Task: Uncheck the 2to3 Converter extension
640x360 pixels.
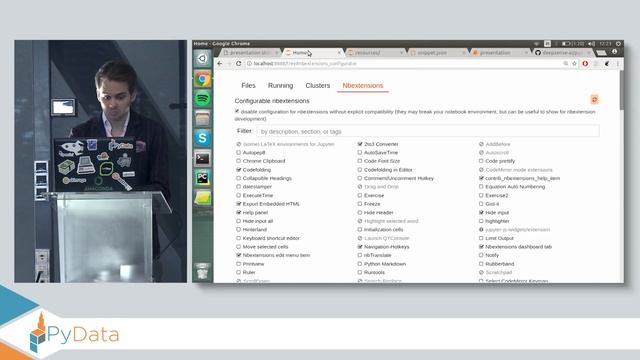Action: [x=360, y=144]
